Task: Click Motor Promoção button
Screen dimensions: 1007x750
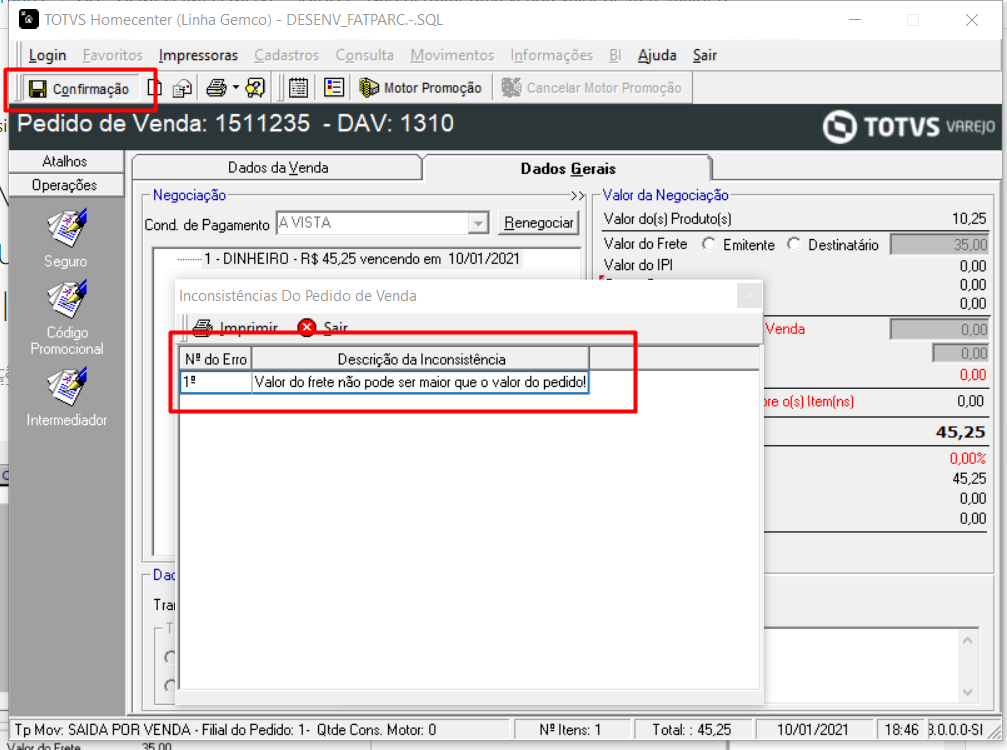Action: pyautogui.click(x=421, y=88)
